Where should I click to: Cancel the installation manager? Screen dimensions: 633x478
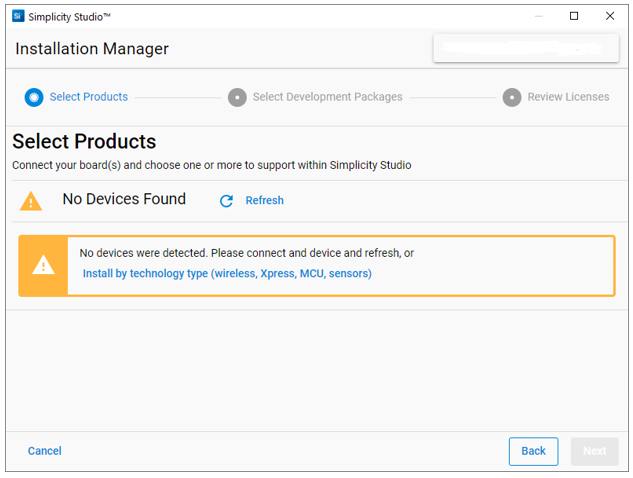45,451
